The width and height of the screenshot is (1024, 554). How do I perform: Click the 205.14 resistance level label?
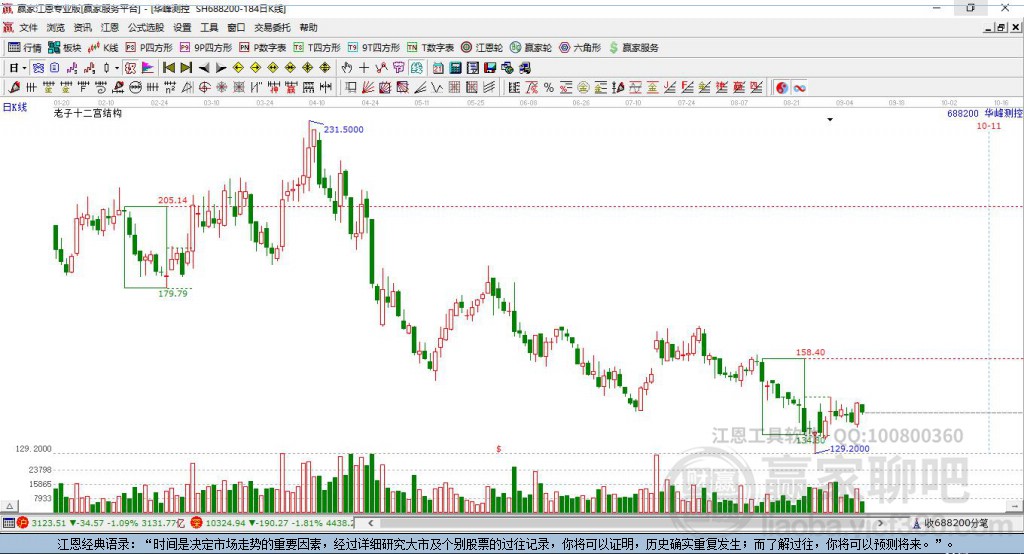coord(172,200)
